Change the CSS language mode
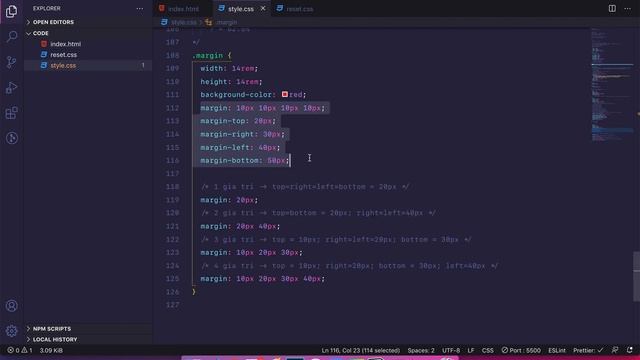The image size is (640, 360). (487, 350)
